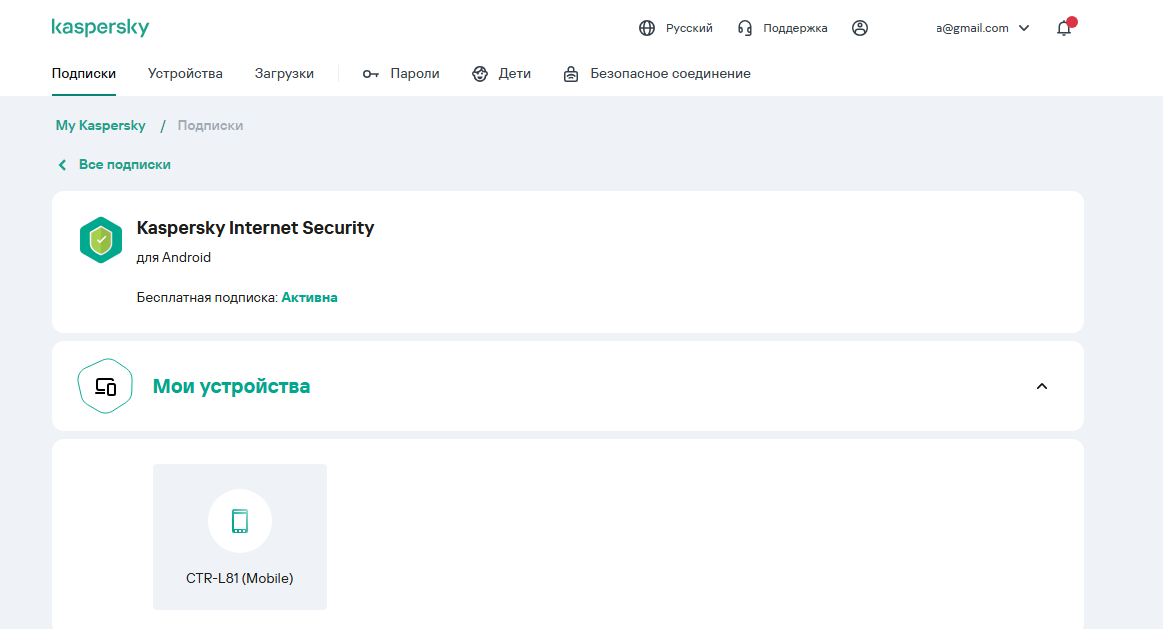Screen dimensions: 1163x629
Task: Open the Русский language selector
Action: (x=689, y=28)
